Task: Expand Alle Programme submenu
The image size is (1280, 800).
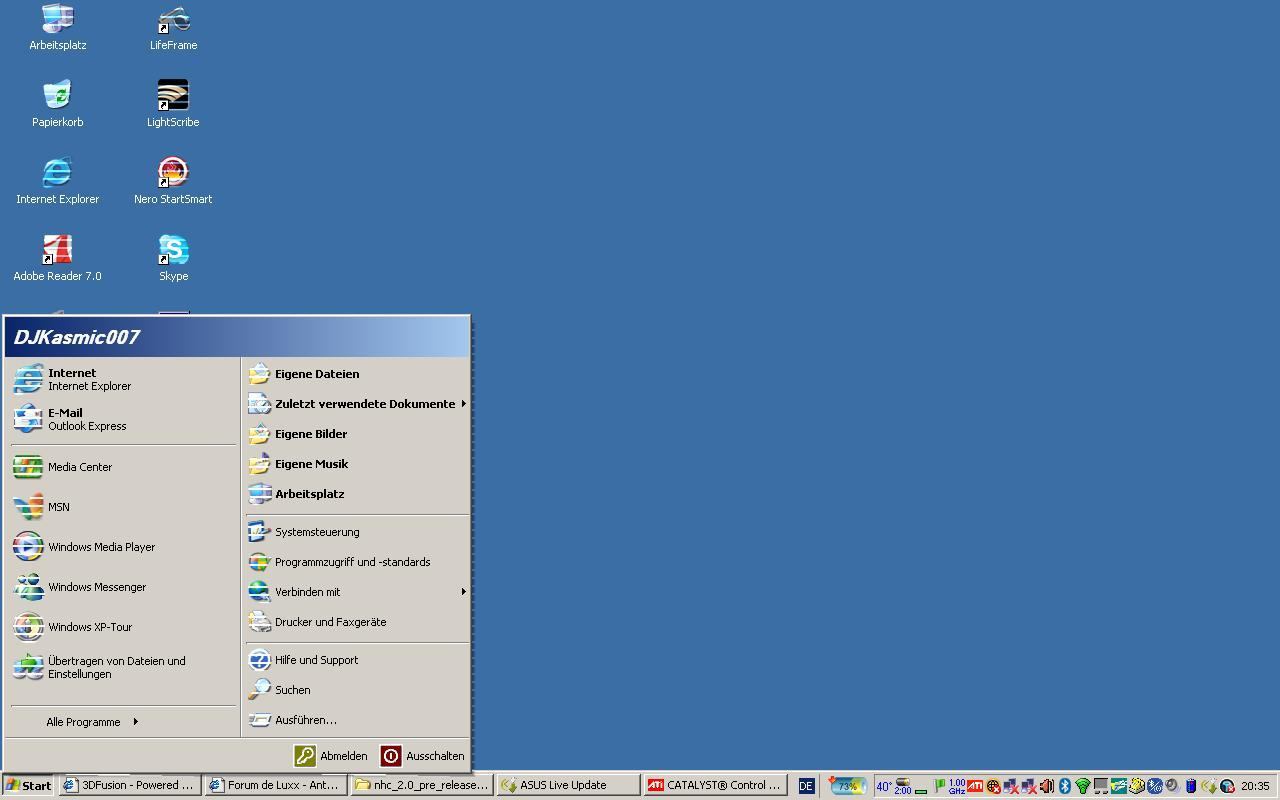Action: pyautogui.click(x=92, y=722)
